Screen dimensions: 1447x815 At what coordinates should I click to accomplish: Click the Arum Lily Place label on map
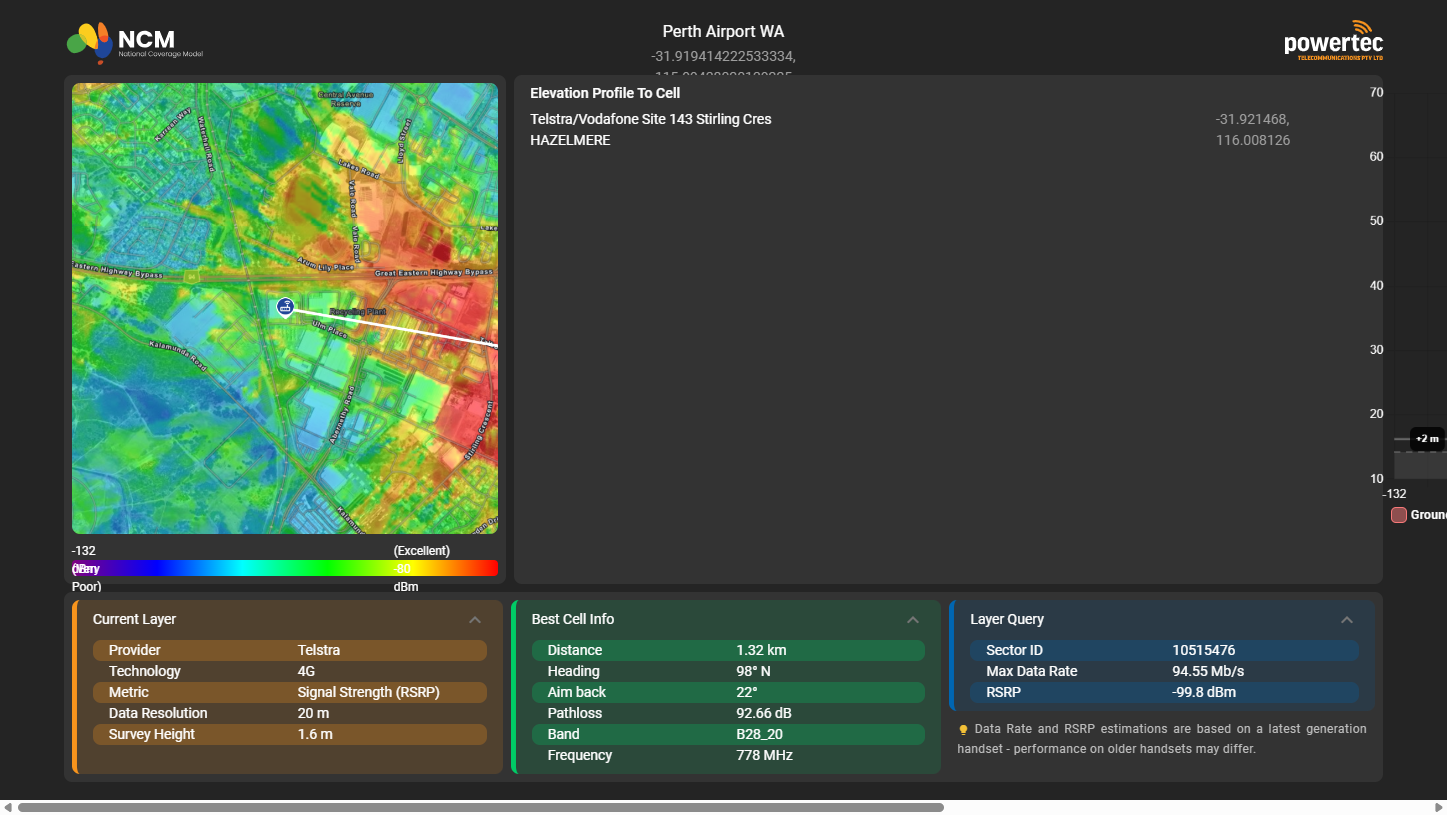(327, 264)
